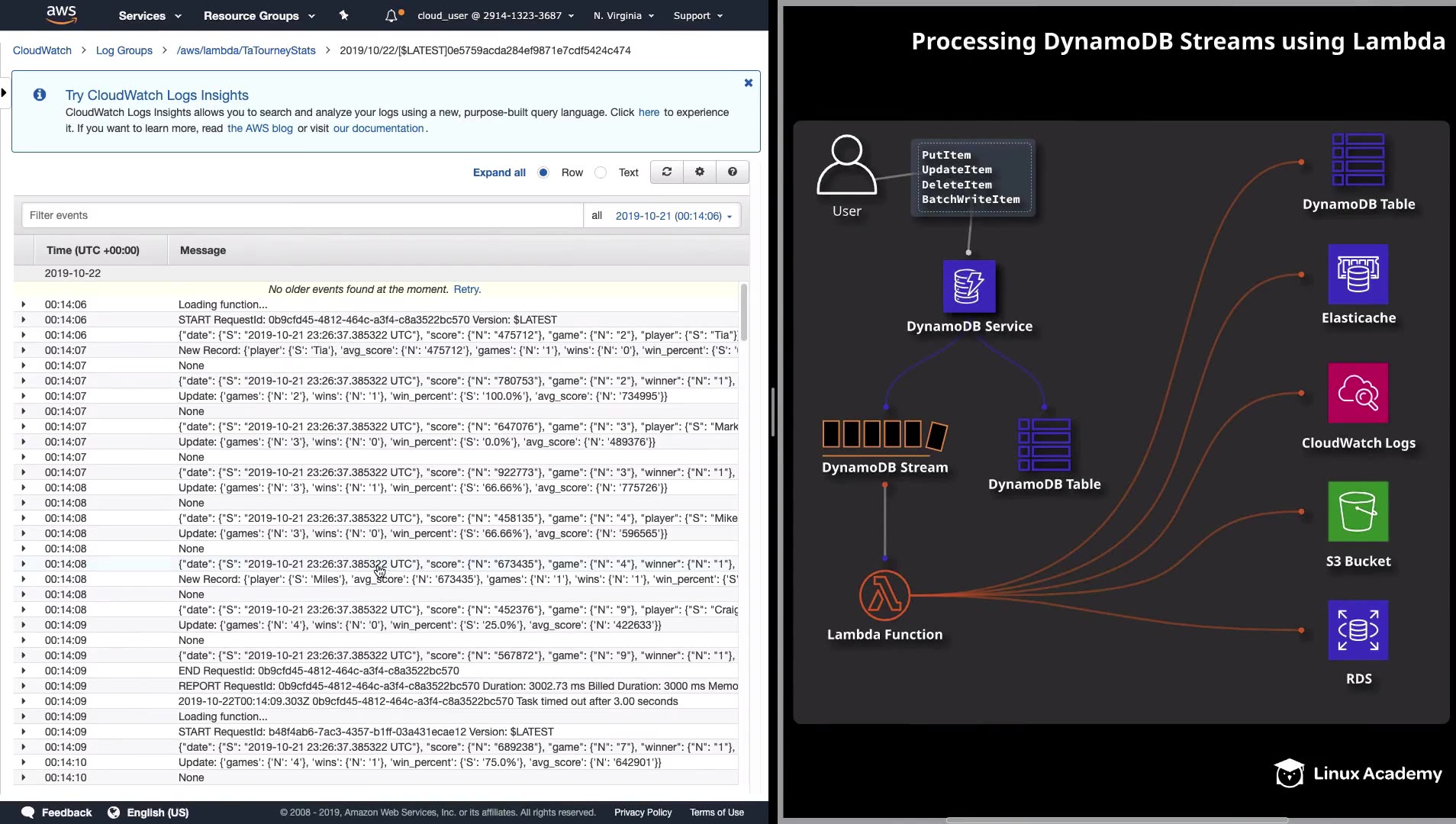Click the pin shortcut icon in navbar
1456x824 pixels.
[x=343, y=15]
